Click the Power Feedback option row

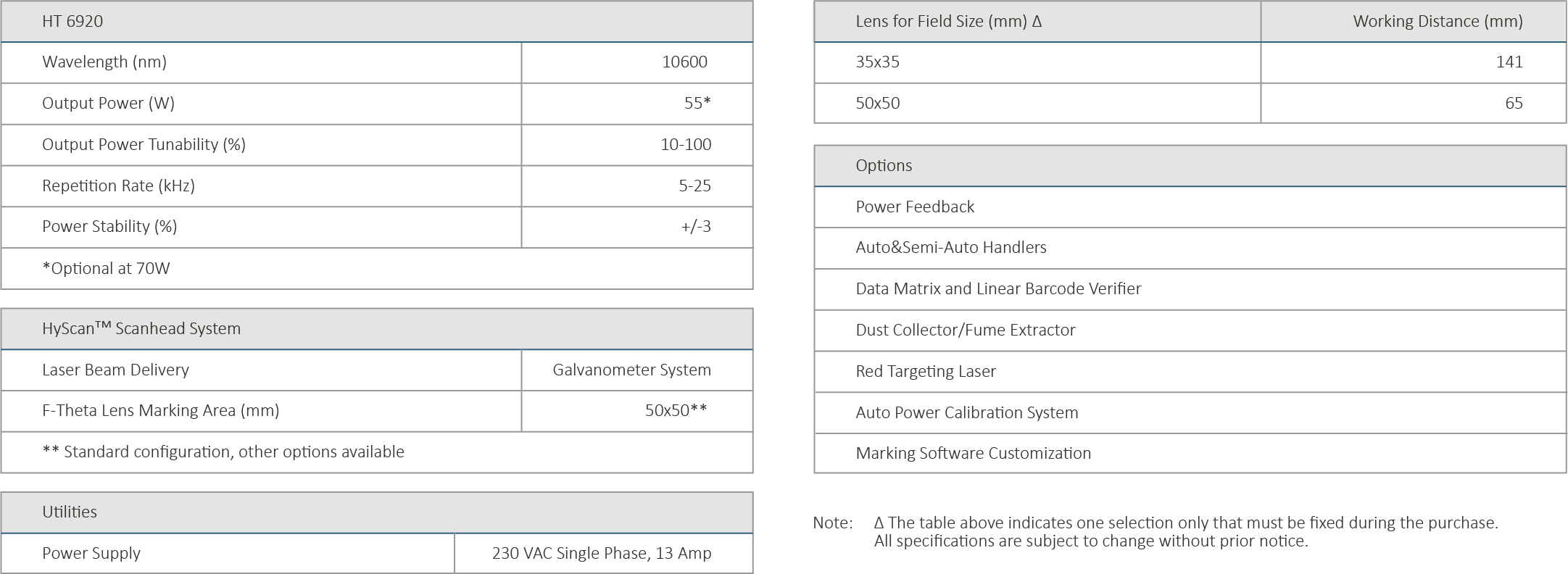(915, 207)
